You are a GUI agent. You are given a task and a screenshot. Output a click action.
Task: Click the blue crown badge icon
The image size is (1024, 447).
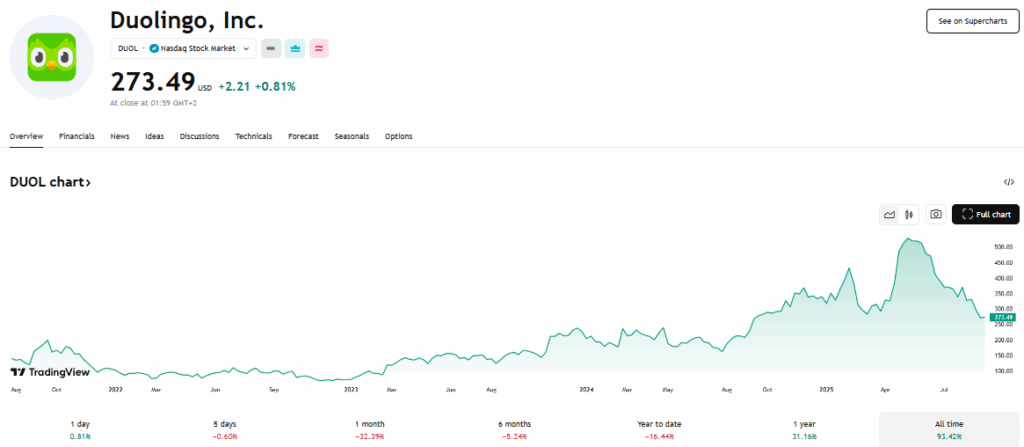click(x=295, y=48)
